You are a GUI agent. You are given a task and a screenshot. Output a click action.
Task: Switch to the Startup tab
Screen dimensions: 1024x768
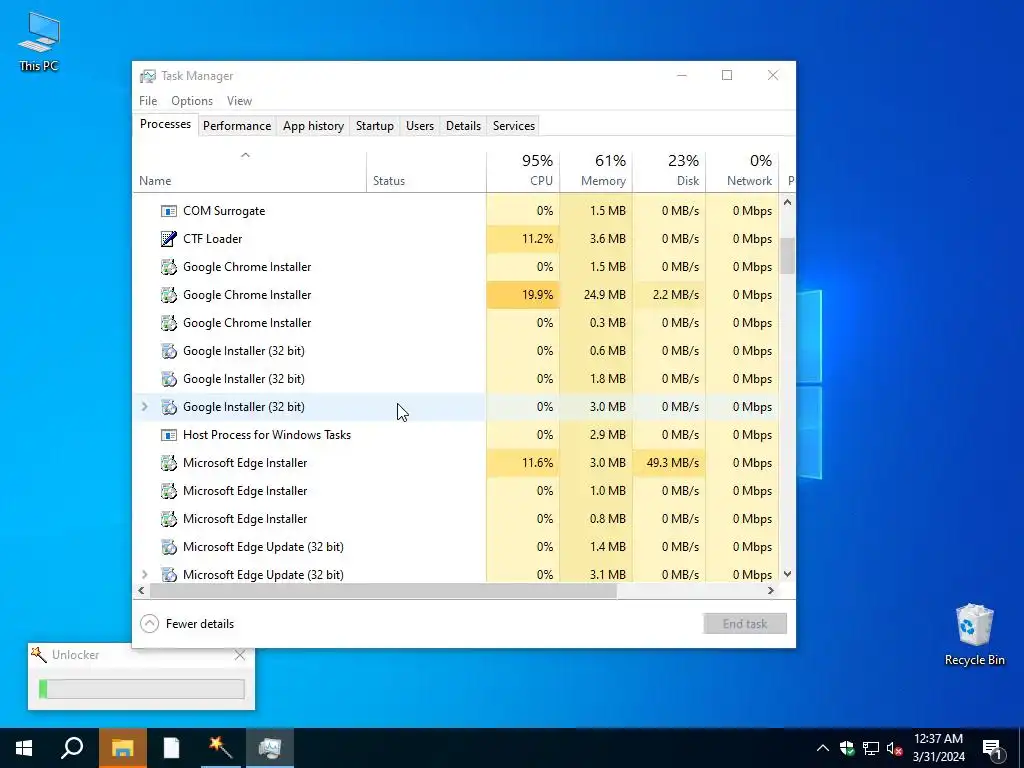click(x=374, y=125)
